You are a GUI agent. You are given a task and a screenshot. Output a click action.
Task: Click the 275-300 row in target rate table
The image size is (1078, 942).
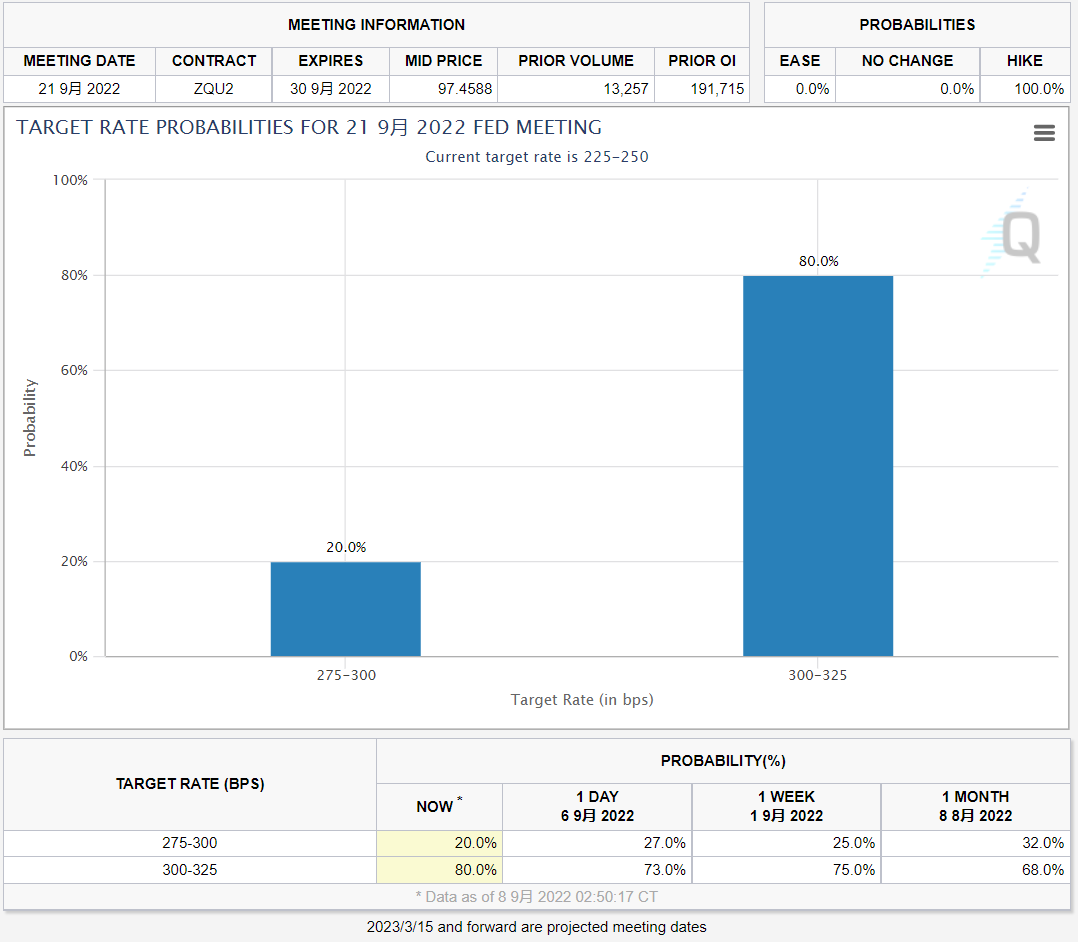[190, 843]
